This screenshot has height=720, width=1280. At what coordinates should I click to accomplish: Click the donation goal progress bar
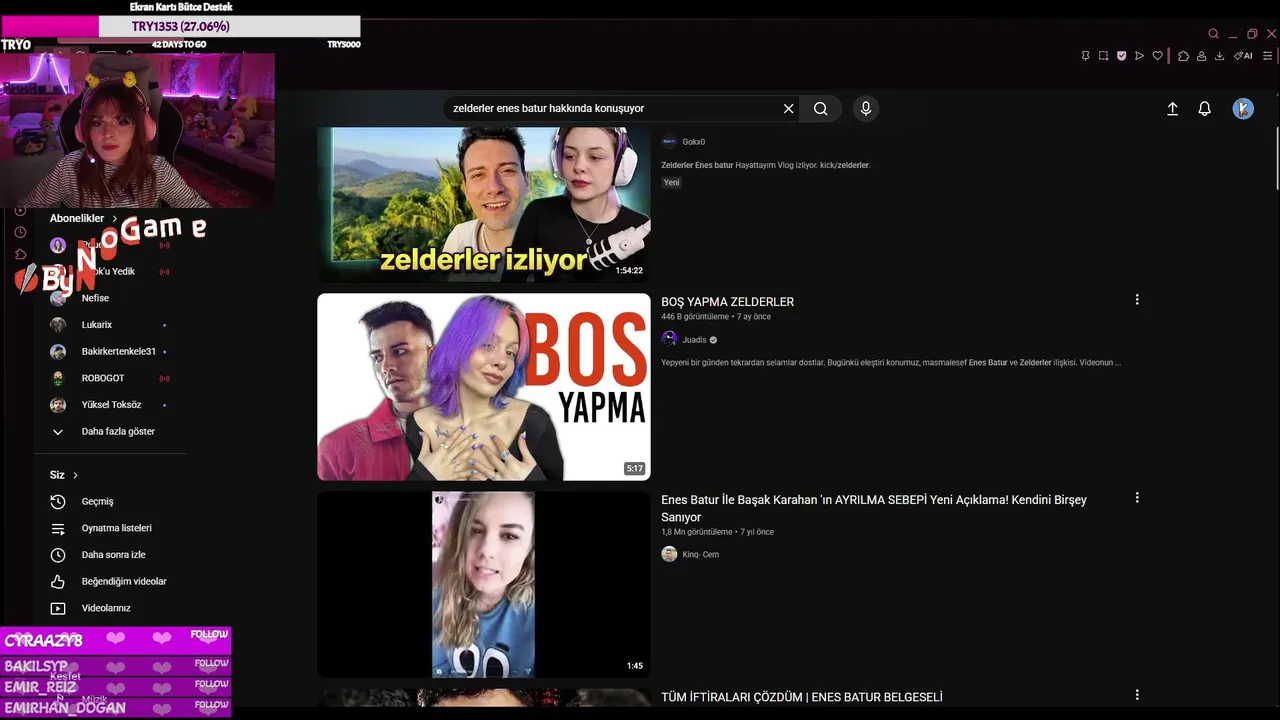click(x=180, y=26)
